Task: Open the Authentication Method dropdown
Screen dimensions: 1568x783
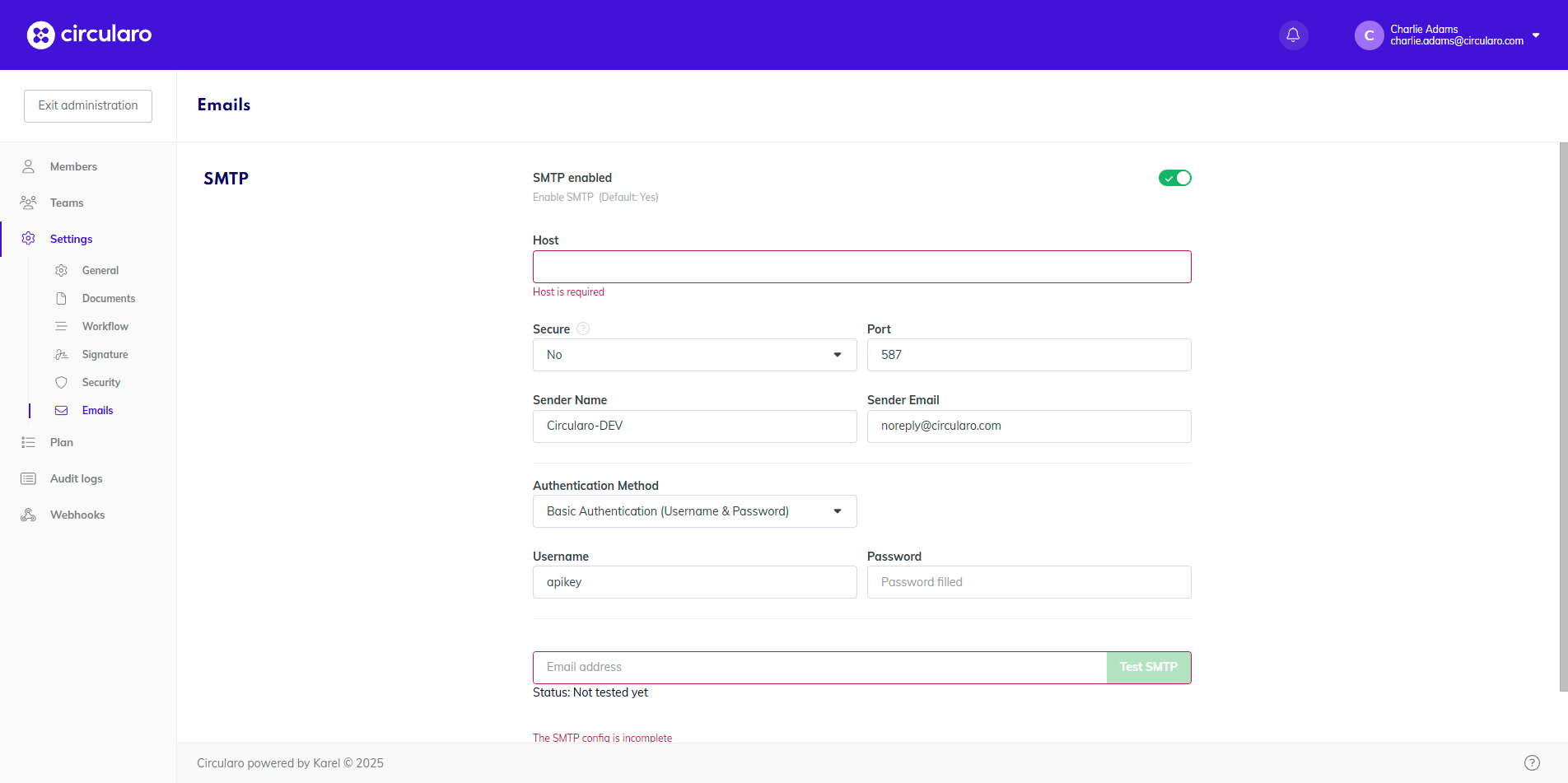Action: tap(694, 511)
